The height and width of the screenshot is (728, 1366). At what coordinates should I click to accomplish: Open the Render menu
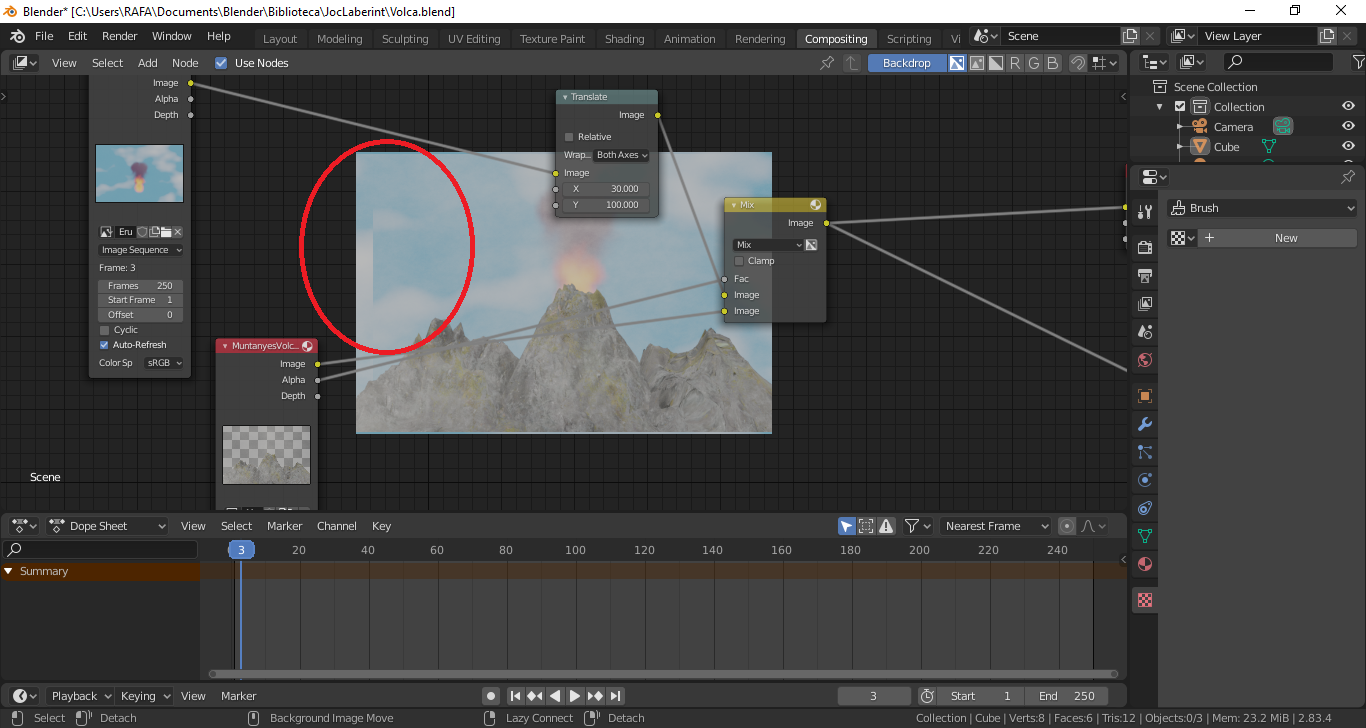[x=120, y=36]
